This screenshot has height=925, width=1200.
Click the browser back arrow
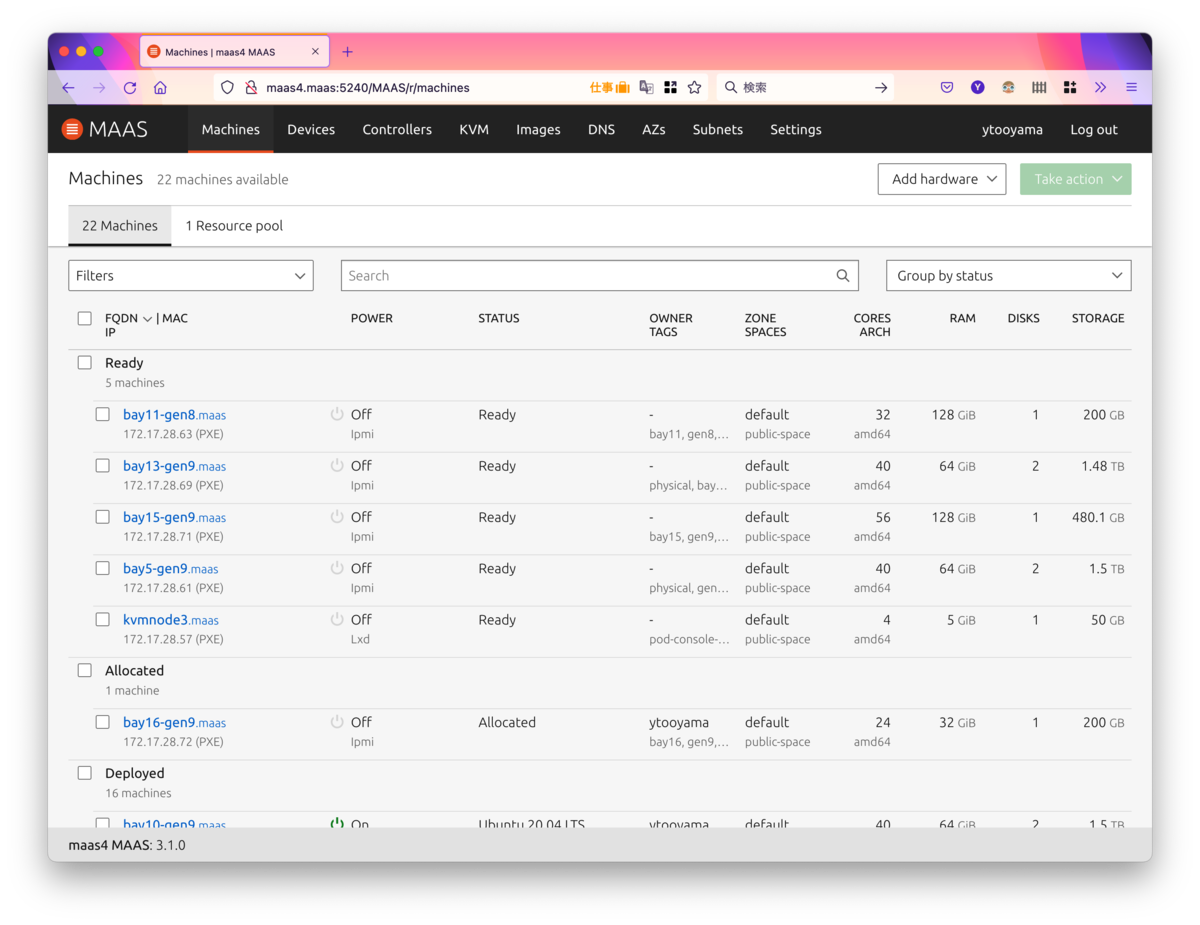coord(68,88)
